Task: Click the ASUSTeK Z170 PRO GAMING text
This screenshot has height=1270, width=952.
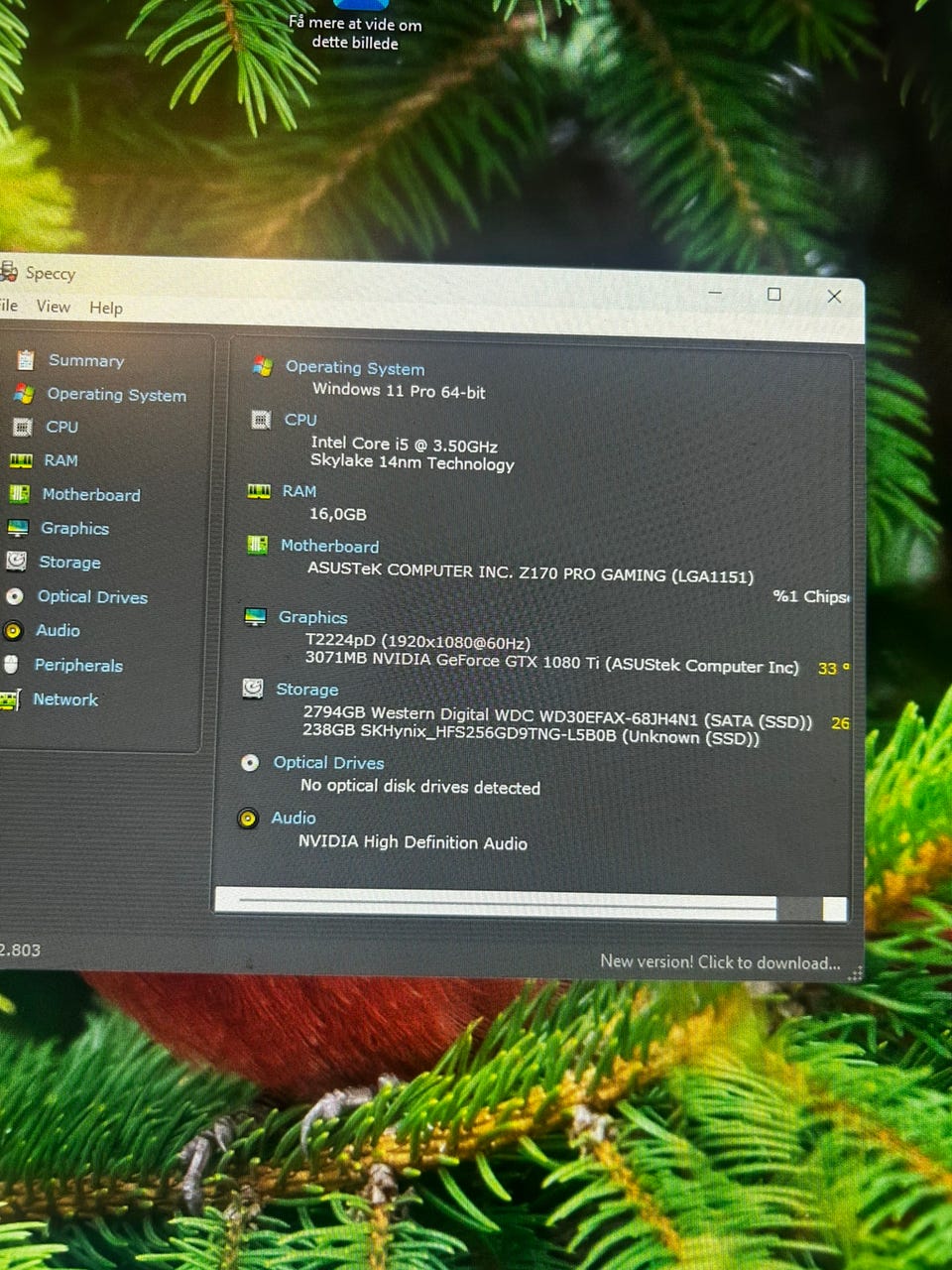Action: [531, 573]
